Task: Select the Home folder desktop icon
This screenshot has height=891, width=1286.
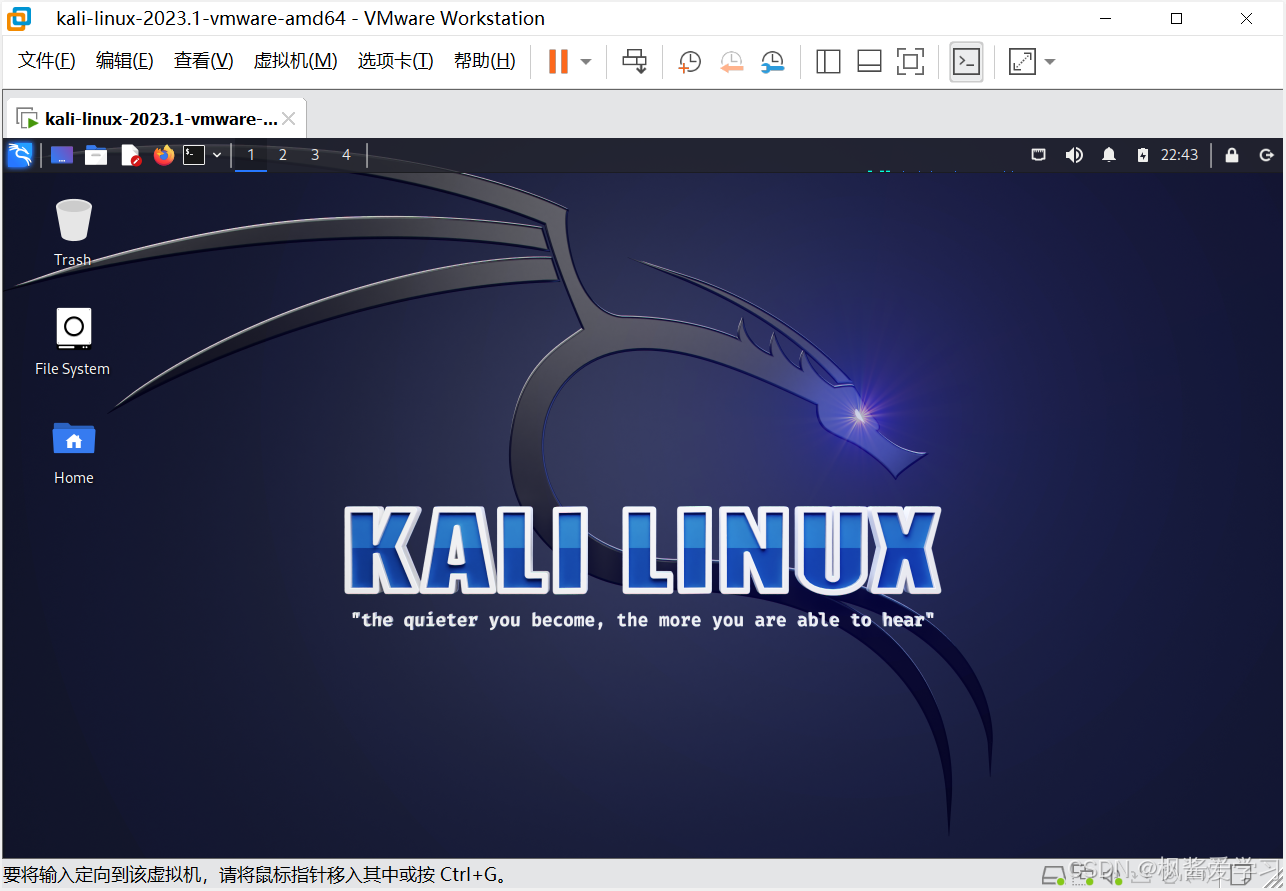Action: pos(73,453)
